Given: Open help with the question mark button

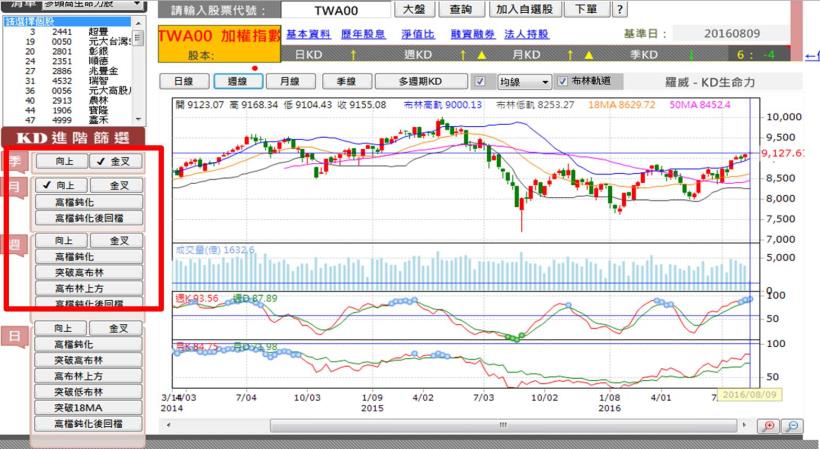Looking at the screenshot, I should 619,10.
